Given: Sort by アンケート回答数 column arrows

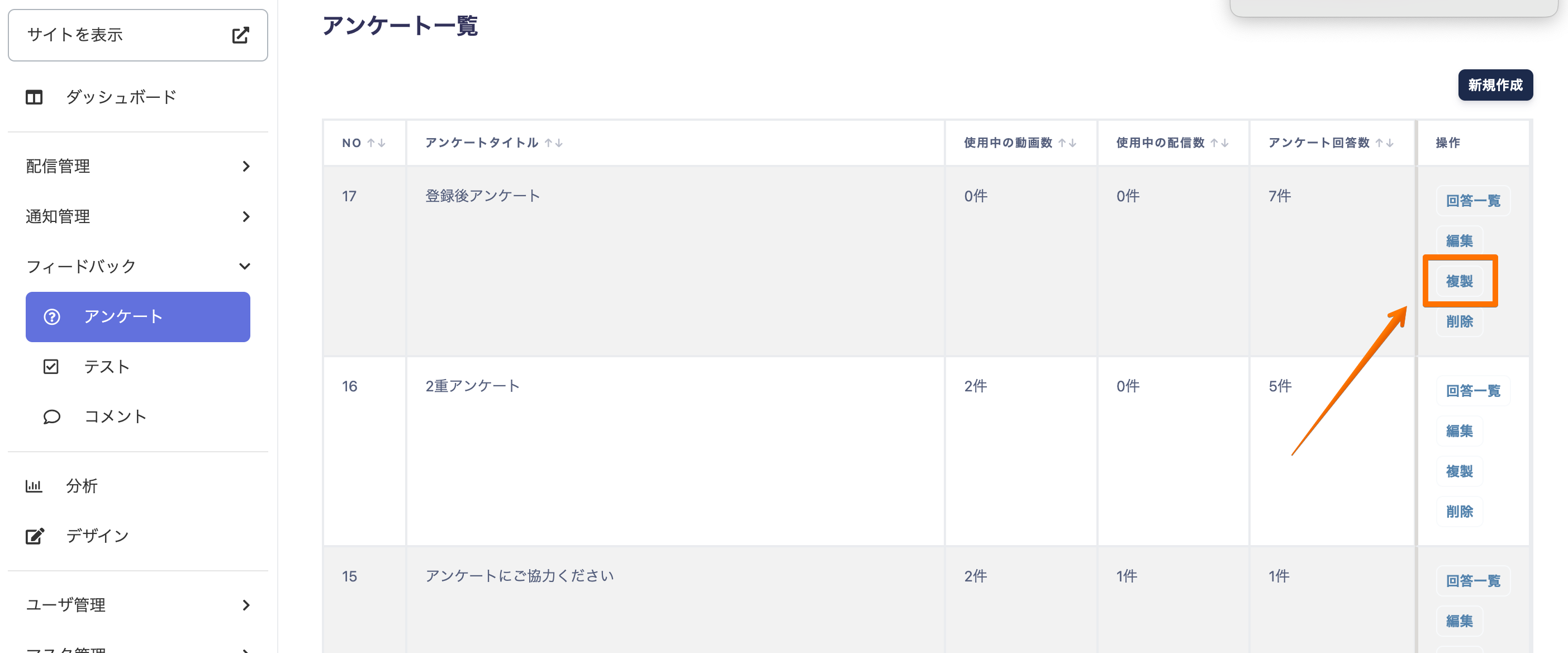Looking at the screenshot, I should [x=1384, y=143].
